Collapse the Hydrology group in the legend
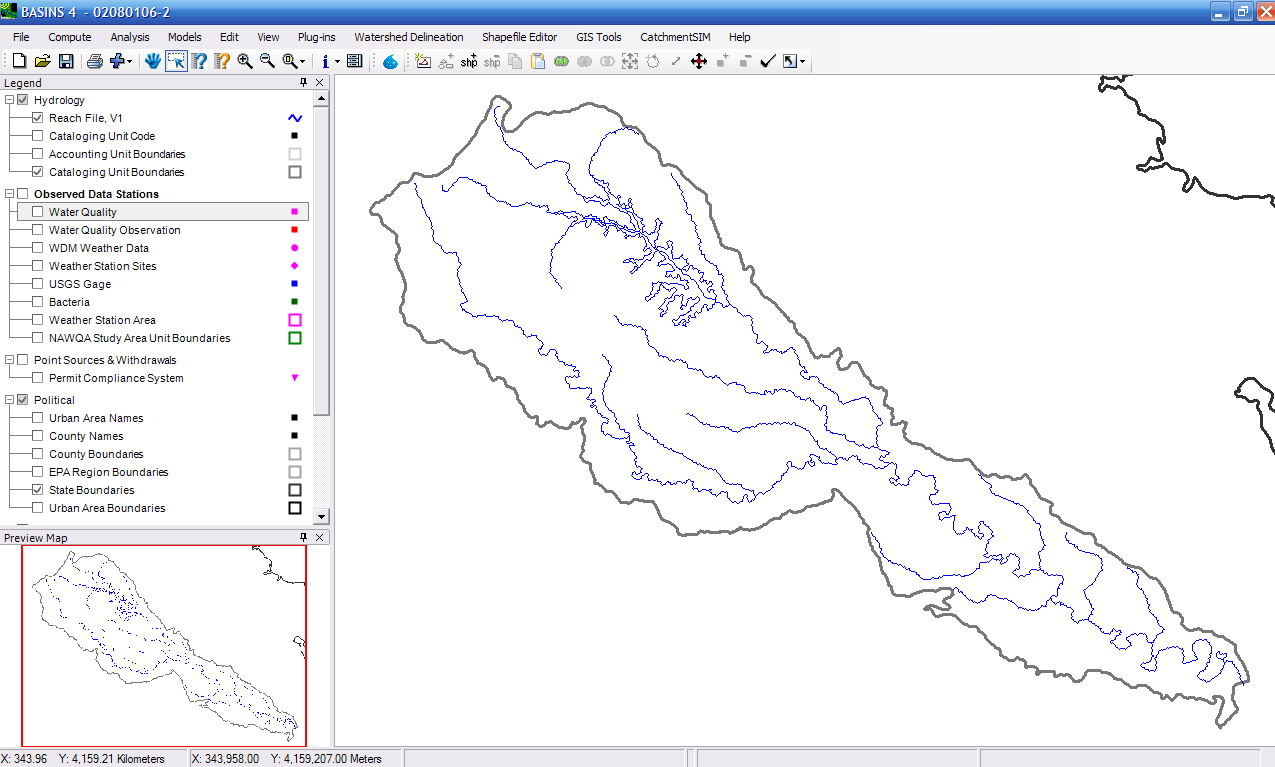The height and width of the screenshot is (767, 1275). pyautogui.click(x=9, y=100)
